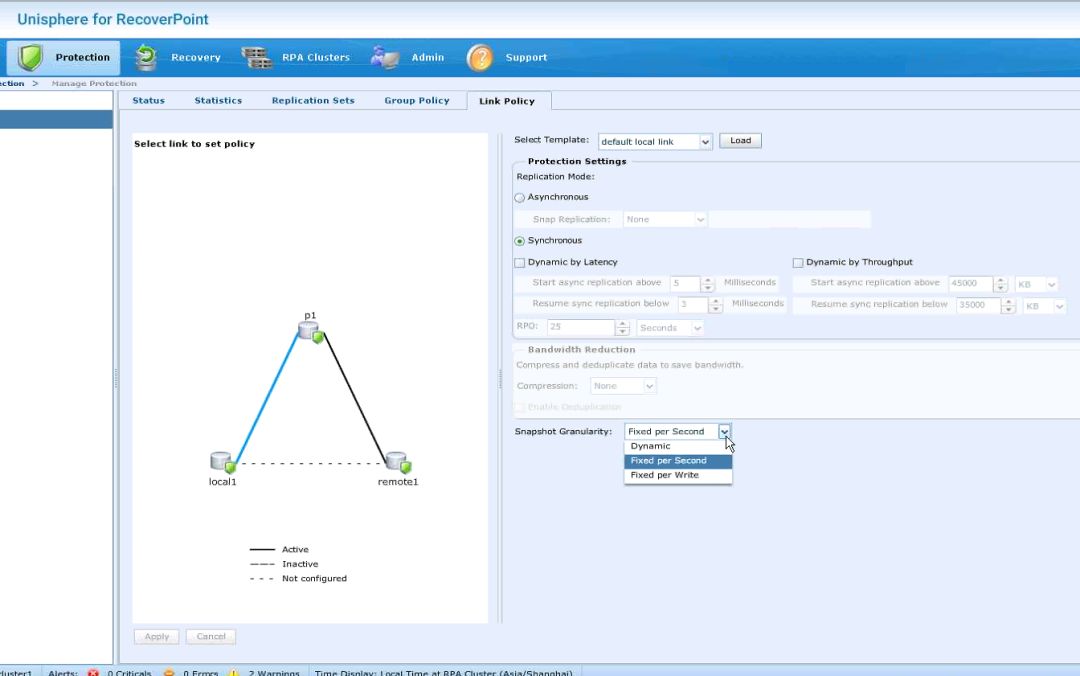Select the p1 production copy node
The height and width of the screenshot is (676, 1080).
point(311,329)
